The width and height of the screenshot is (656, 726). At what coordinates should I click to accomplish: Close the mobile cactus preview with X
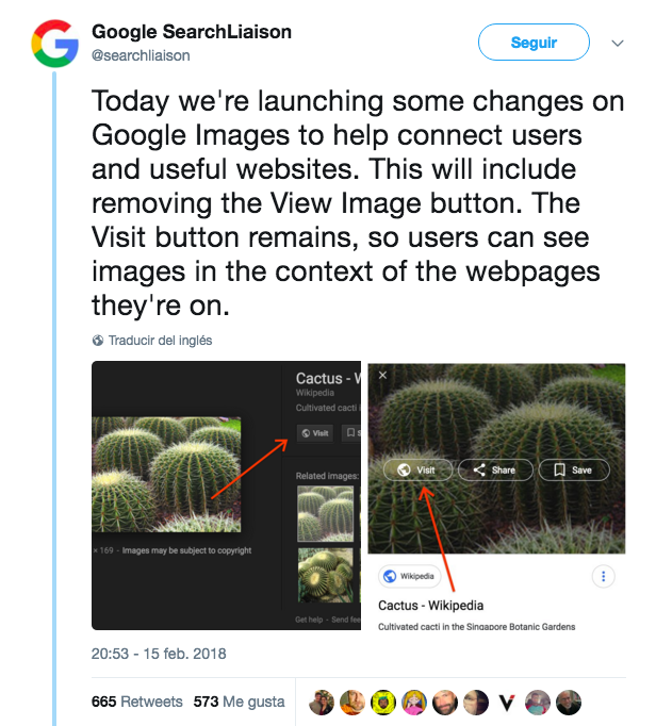(382, 375)
